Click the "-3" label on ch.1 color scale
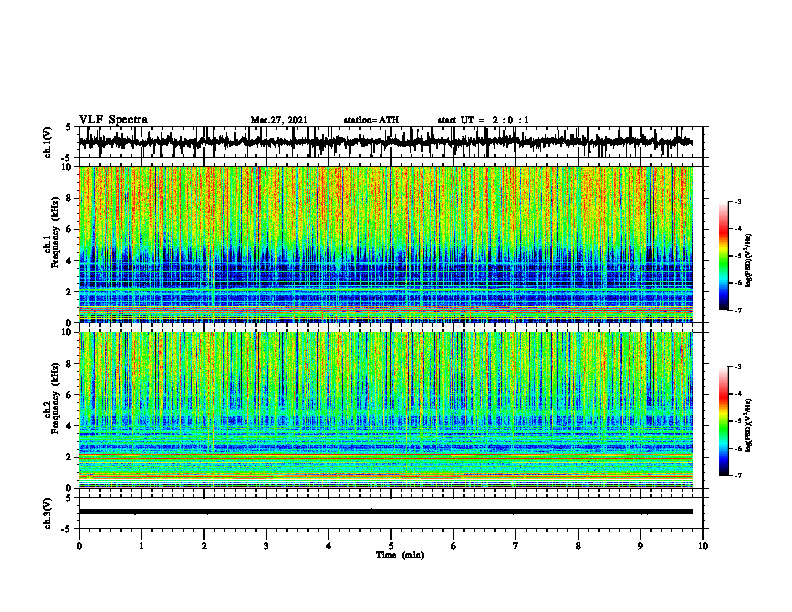792x612 pixels. point(738,201)
